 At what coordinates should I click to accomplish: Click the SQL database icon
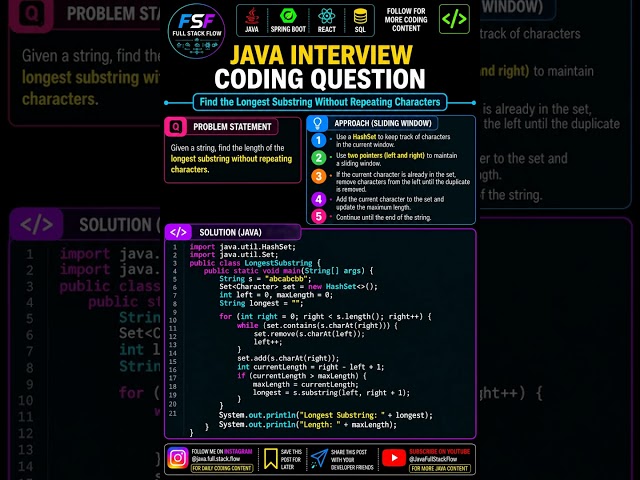point(360,16)
